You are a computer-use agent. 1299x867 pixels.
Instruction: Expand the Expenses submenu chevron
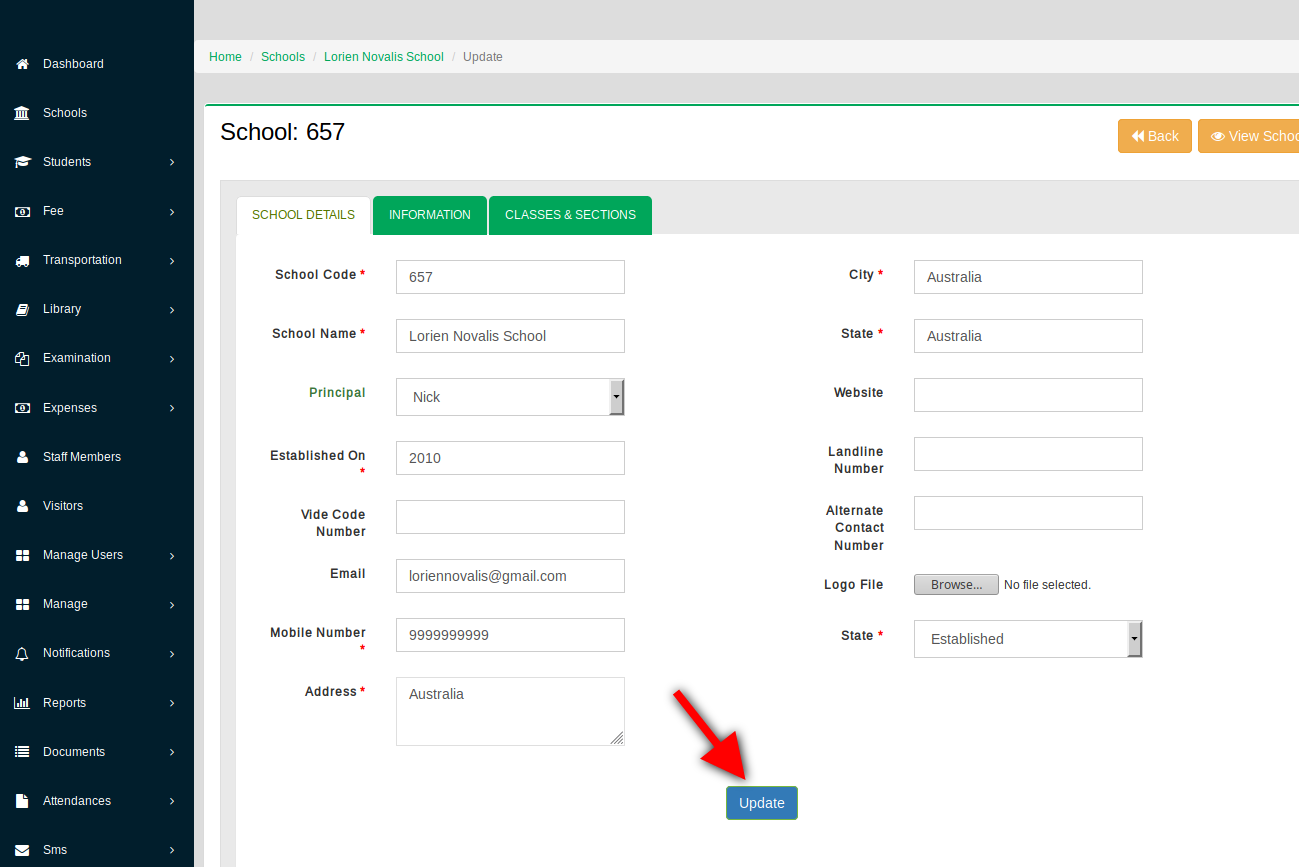[x=172, y=408]
